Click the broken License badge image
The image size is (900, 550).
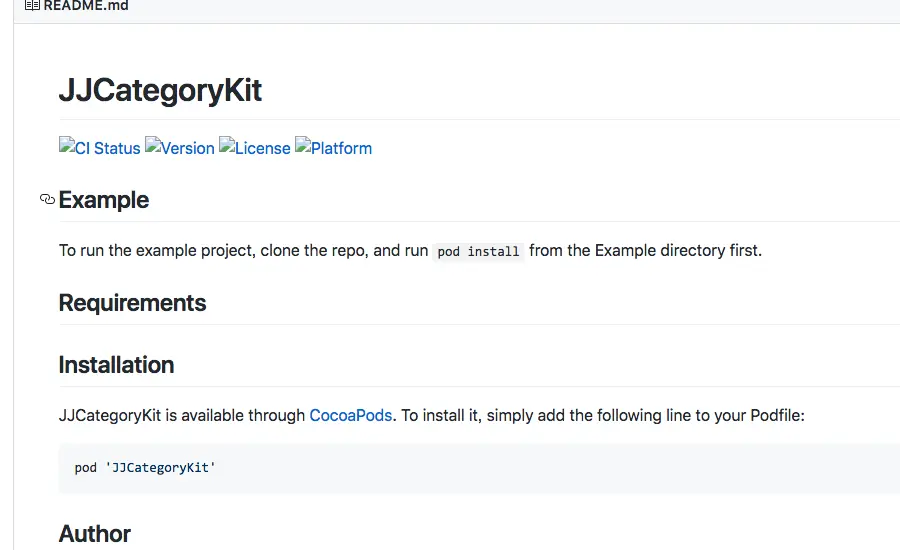[227, 145]
